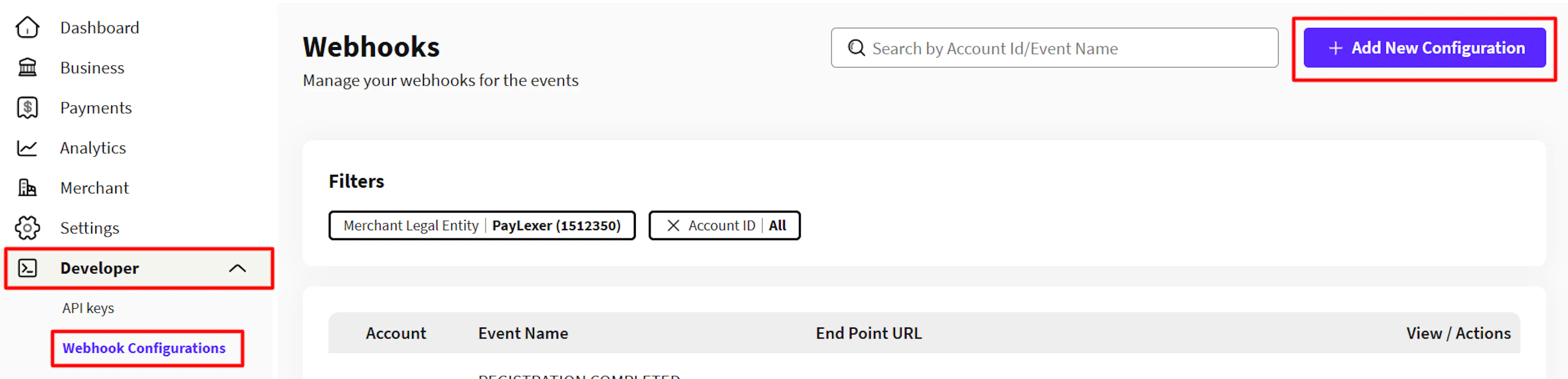The image size is (1568, 379).
Task: Click the Analytics line chart icon
Action: point(27,148)
